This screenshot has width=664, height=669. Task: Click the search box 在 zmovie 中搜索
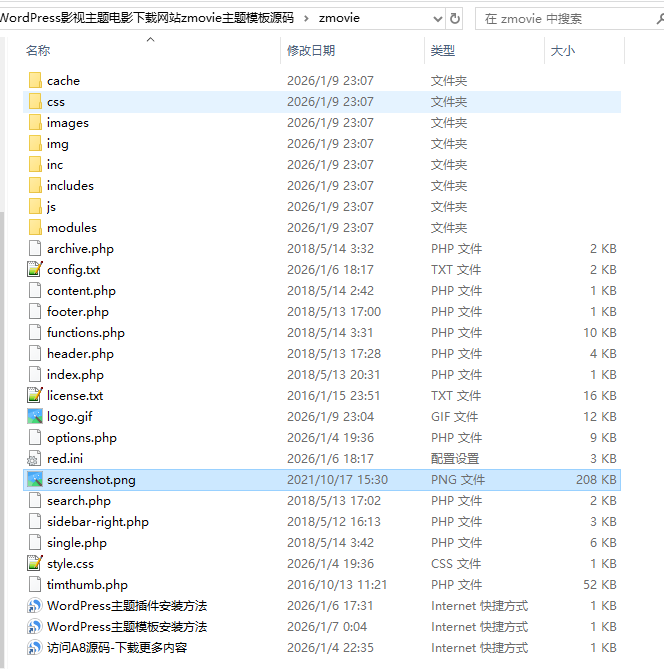568,19
